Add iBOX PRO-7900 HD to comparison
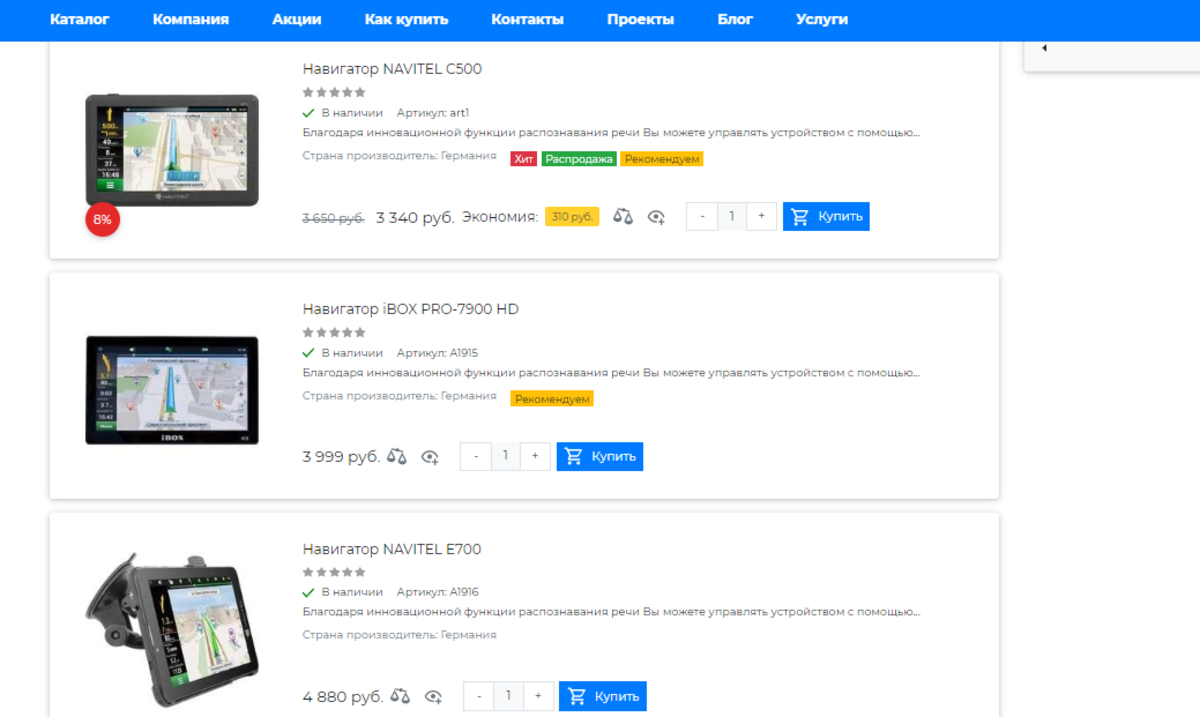The image size is (1200, 717). 397,456
